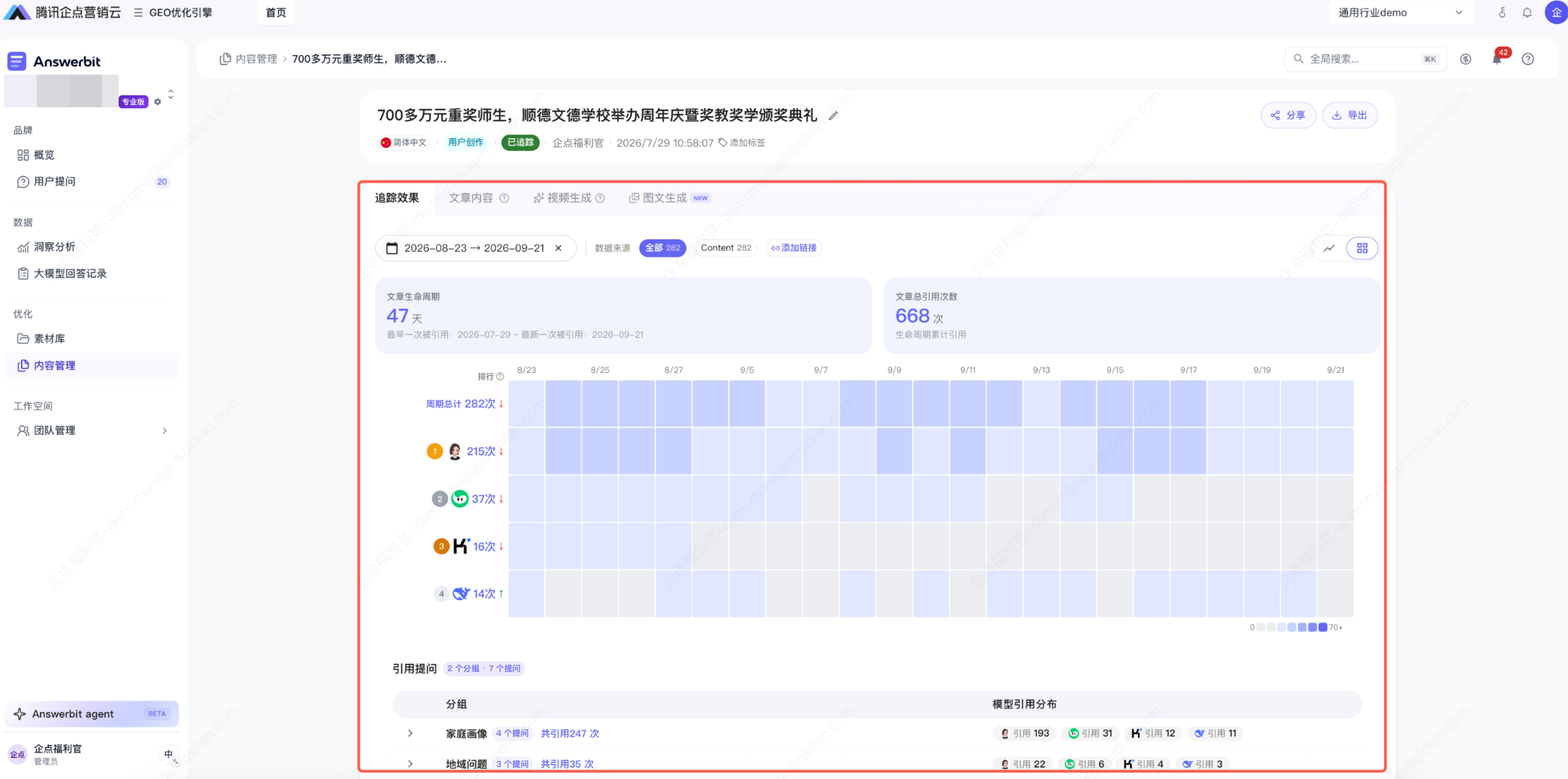This screenshot has height=779, width=1568.
Task: Click the 导出 export button
Action: [x=1350, y=116]
